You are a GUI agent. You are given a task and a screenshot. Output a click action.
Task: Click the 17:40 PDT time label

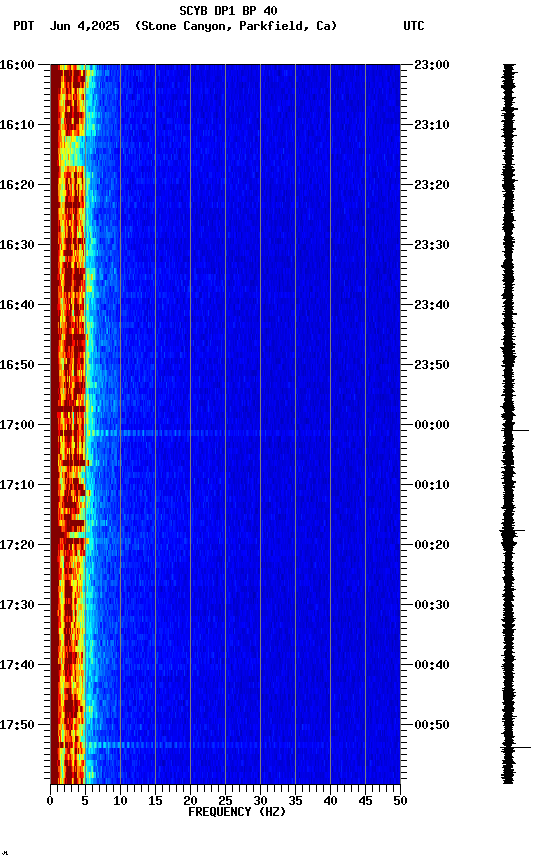pos(17,666)
